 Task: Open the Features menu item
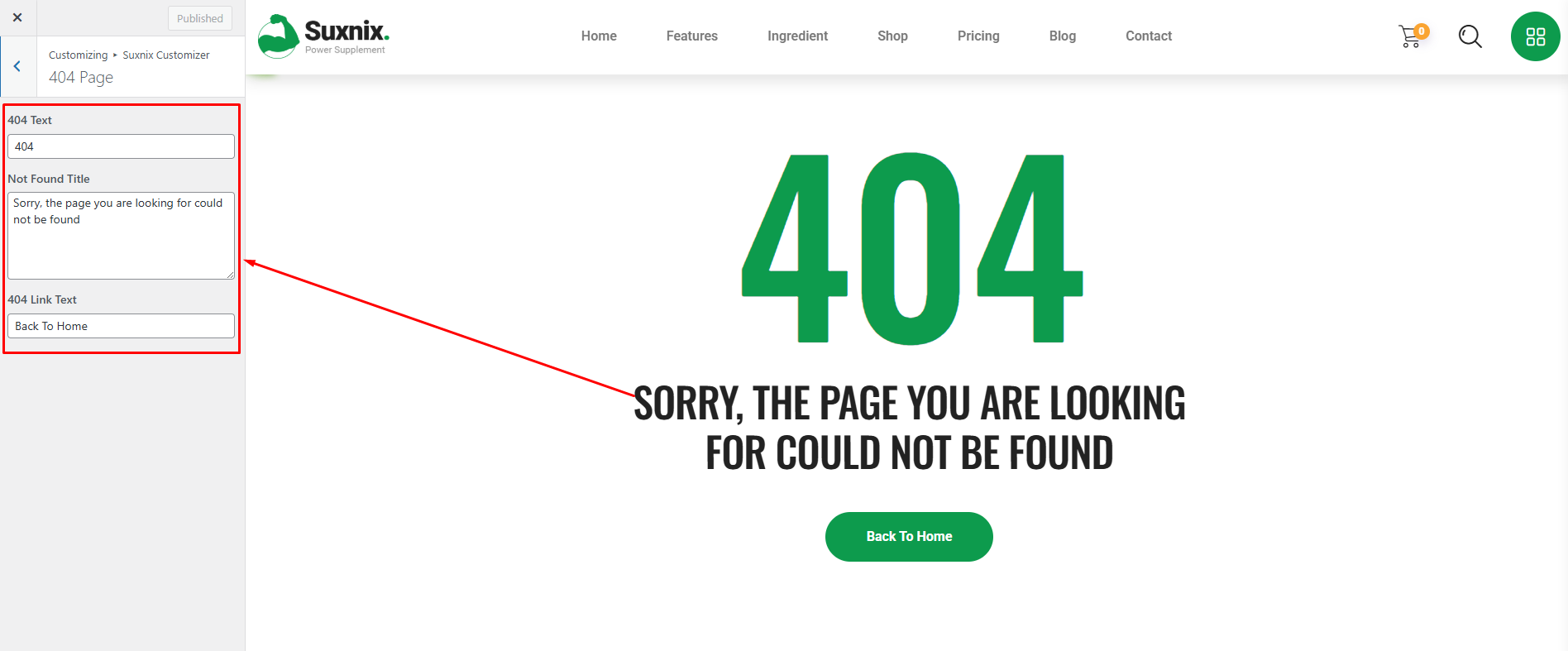tap(692, 36)
